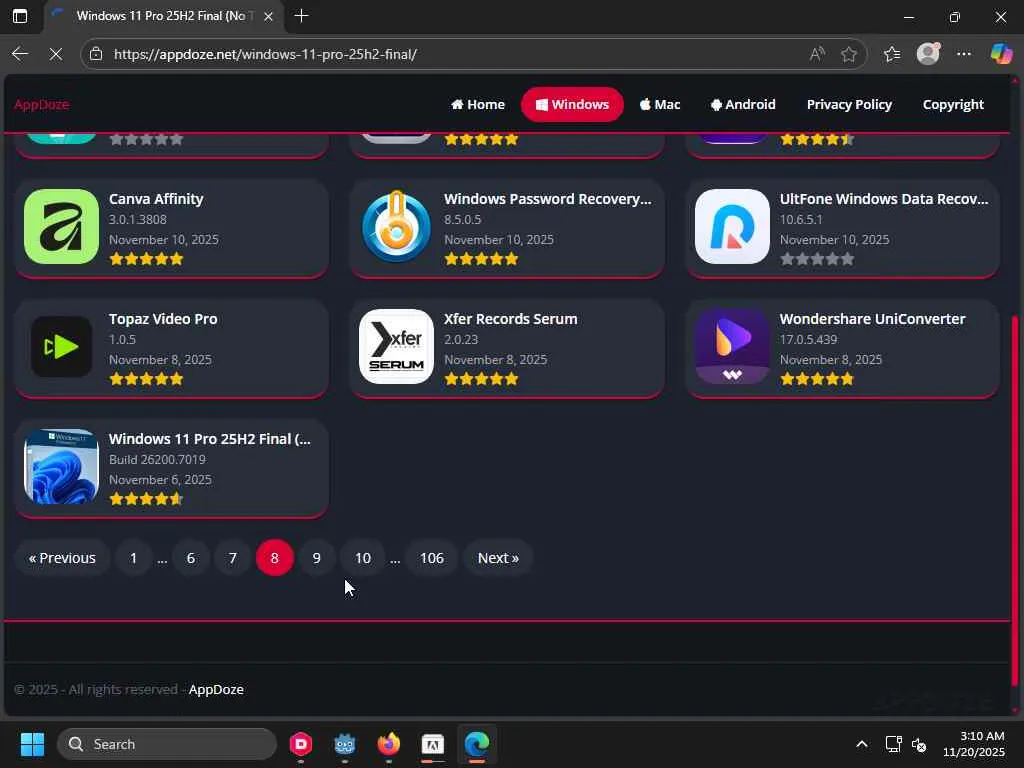The height and width of the screenshot is (768, 1024).
Task: Open the Canva Affinity app icon
Action: click(x=61, y=227)
